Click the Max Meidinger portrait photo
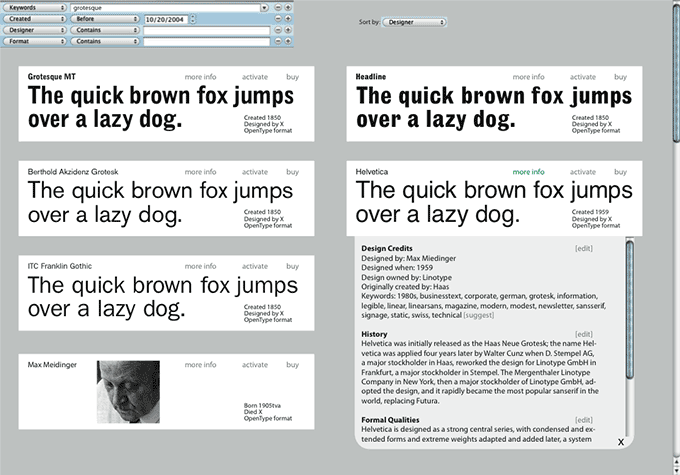Screen dimensions: 680x475 128,392
